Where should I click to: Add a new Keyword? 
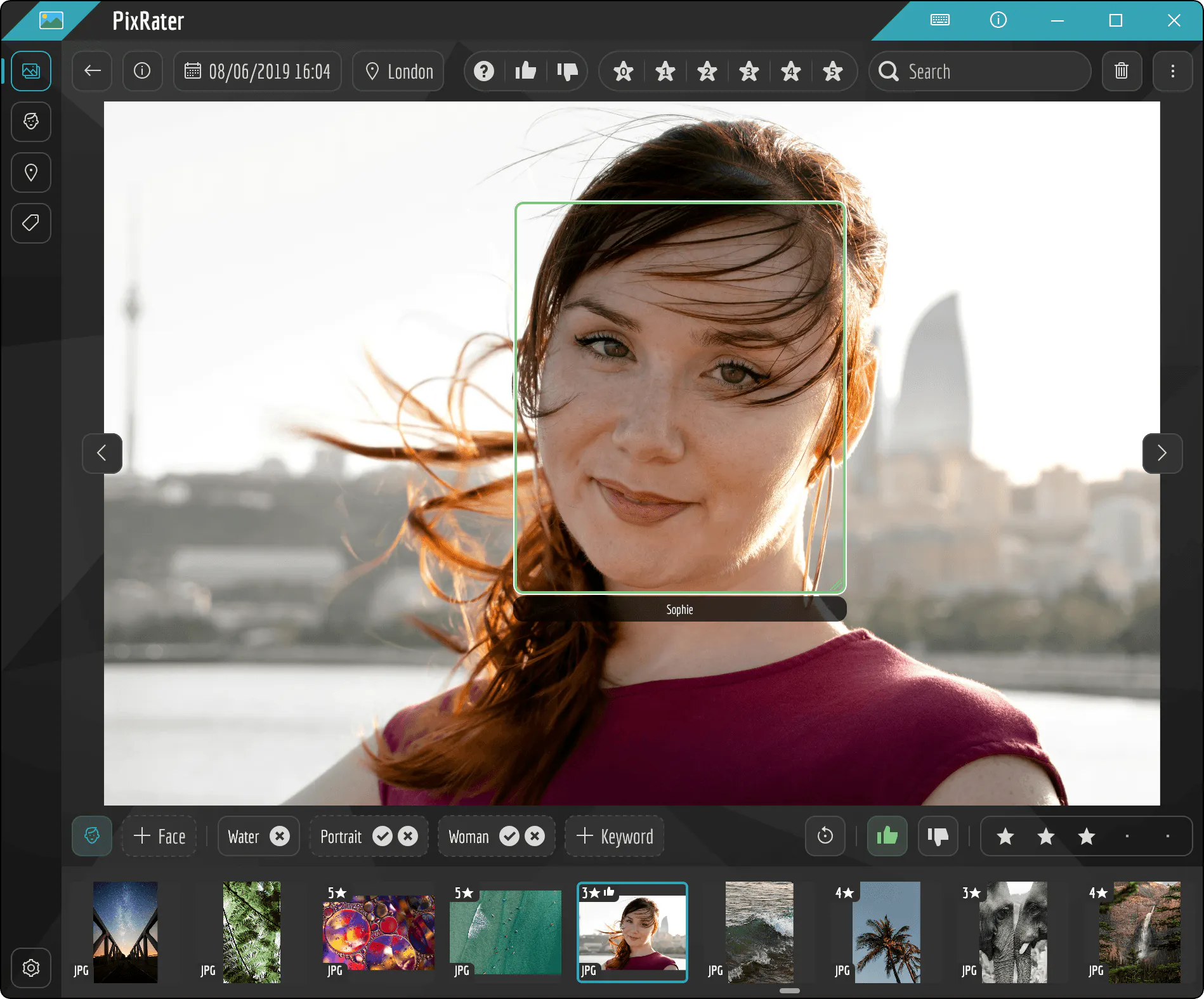(614, 836)
